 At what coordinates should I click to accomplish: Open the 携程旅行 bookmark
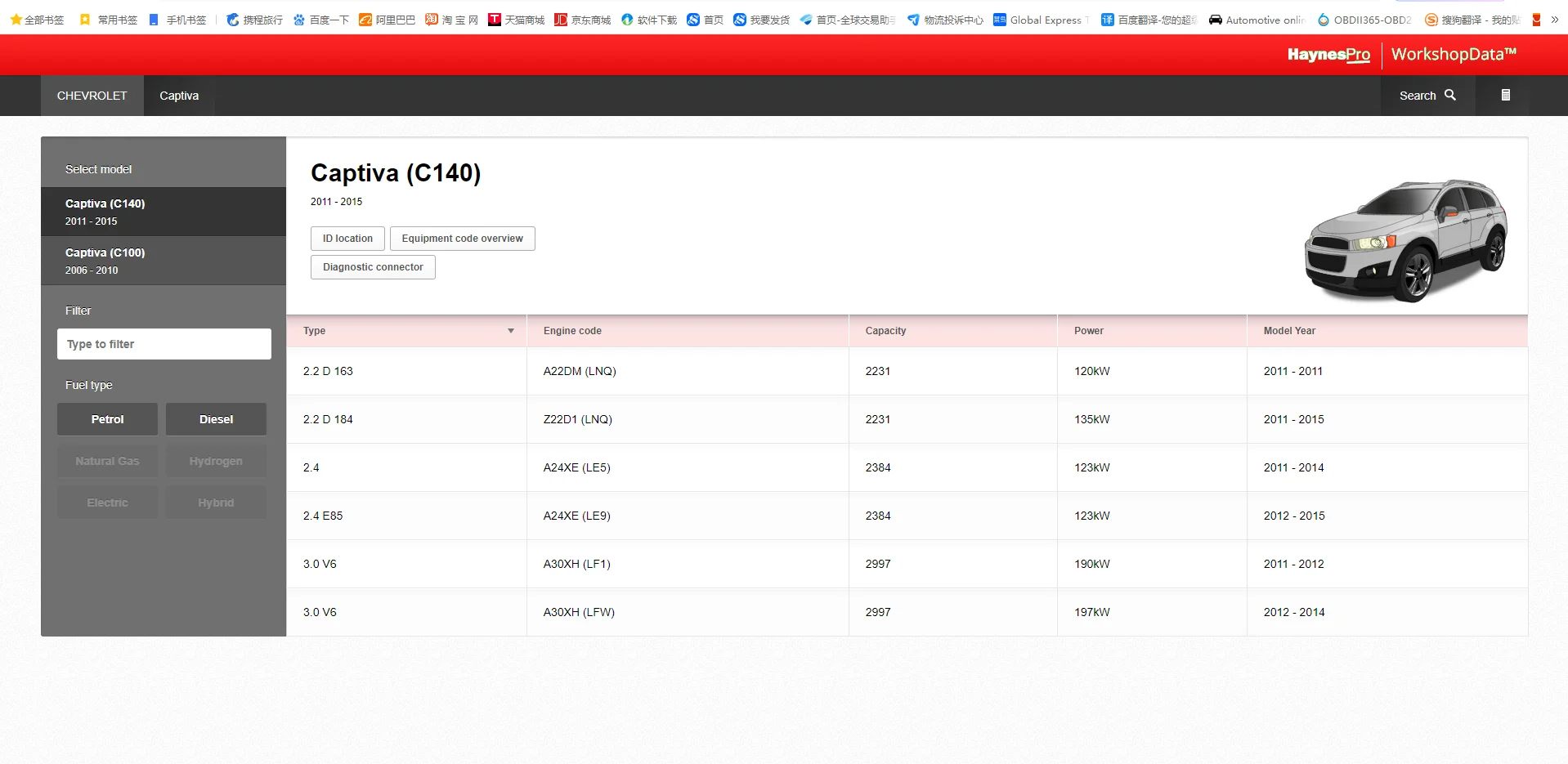254,20
